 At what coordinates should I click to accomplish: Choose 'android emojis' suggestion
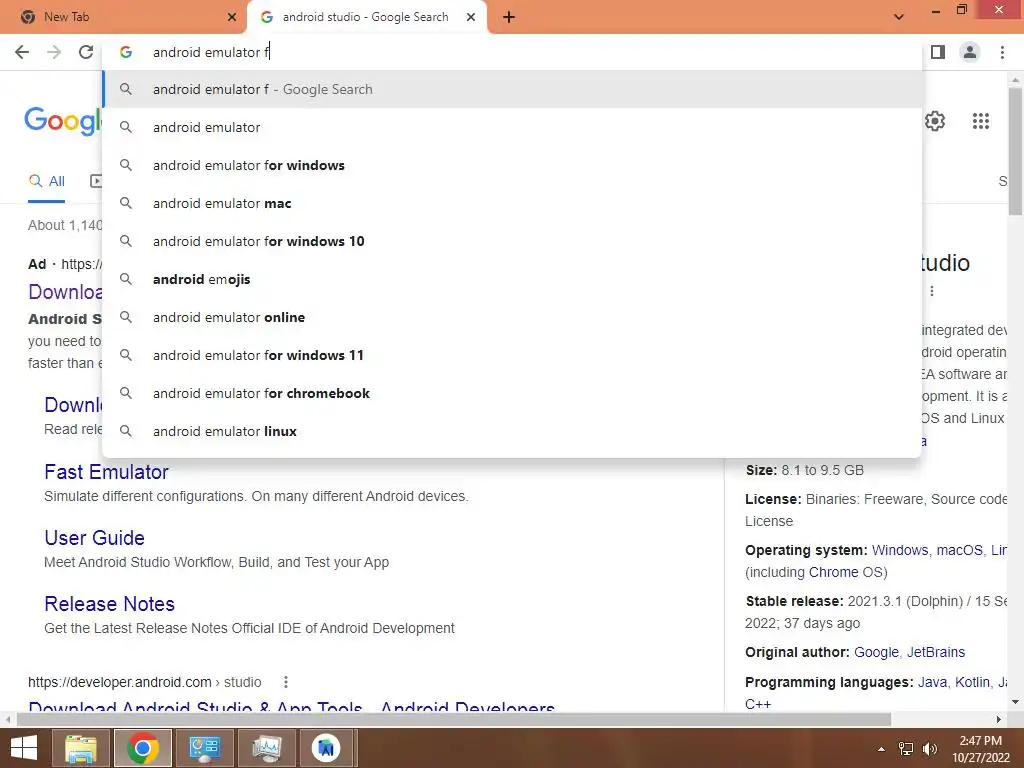(513, 280)
